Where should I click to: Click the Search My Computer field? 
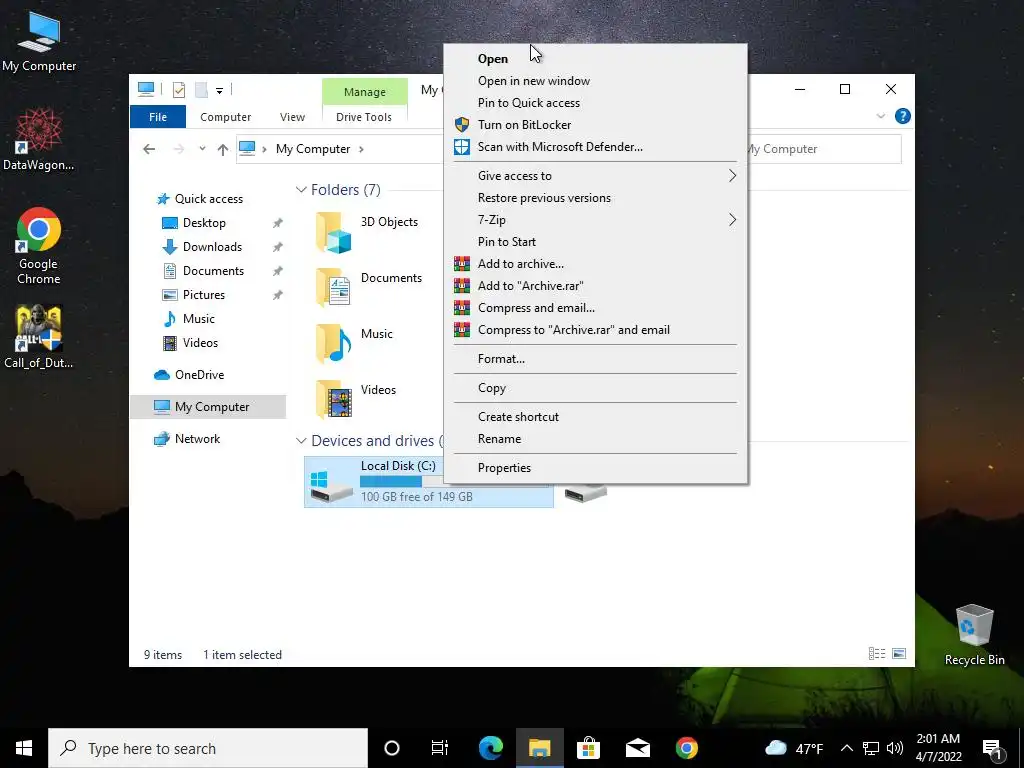(x=823, y=149)
